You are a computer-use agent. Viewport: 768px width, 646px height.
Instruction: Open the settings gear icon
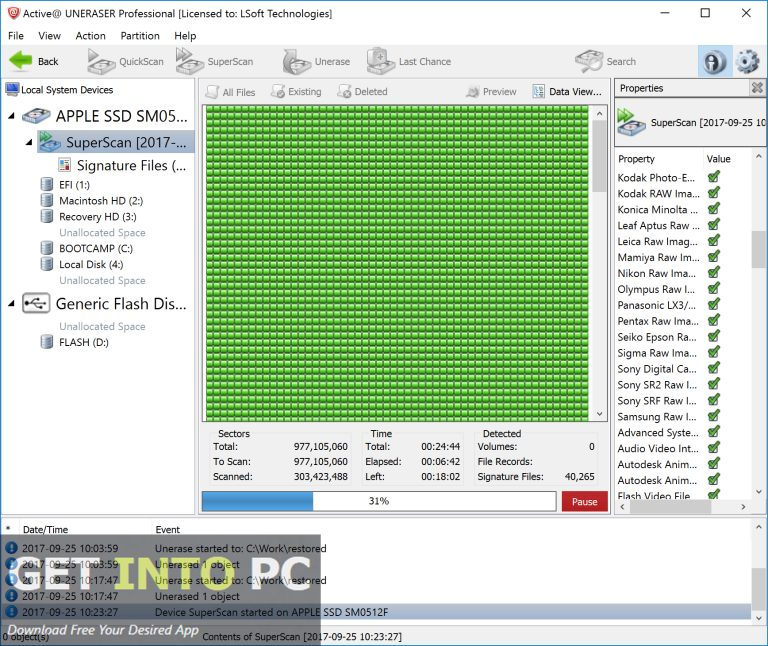click(748, 62)
